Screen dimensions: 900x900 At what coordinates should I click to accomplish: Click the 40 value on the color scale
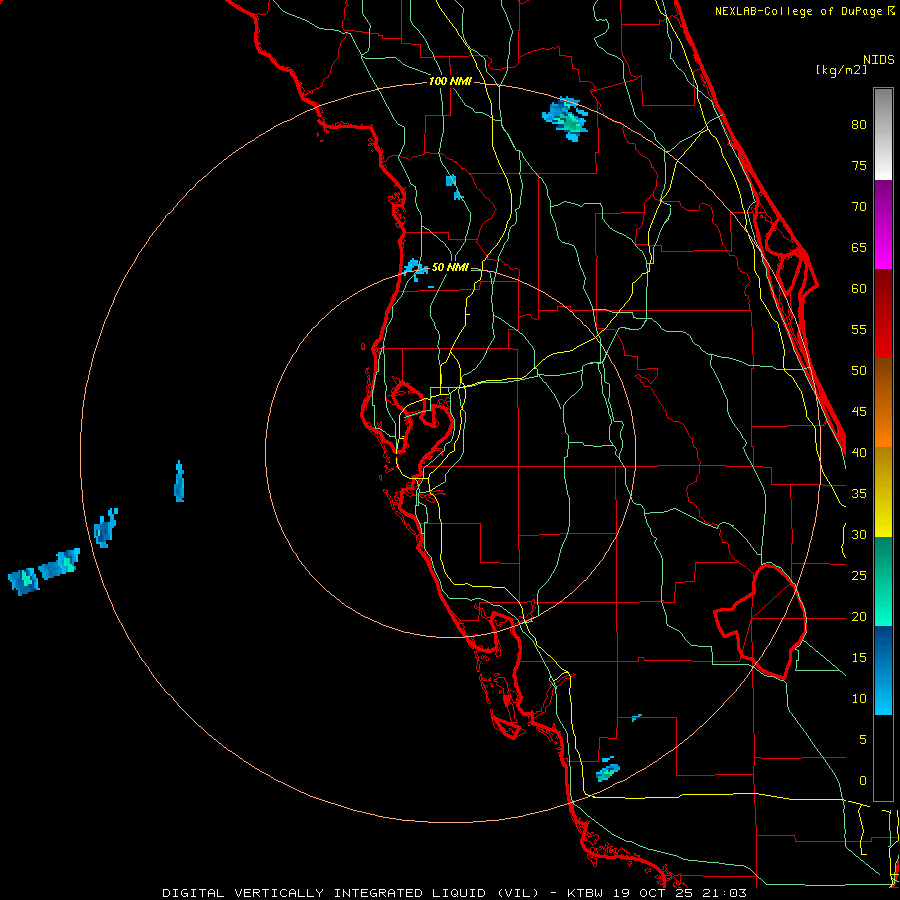pos(859,452)
